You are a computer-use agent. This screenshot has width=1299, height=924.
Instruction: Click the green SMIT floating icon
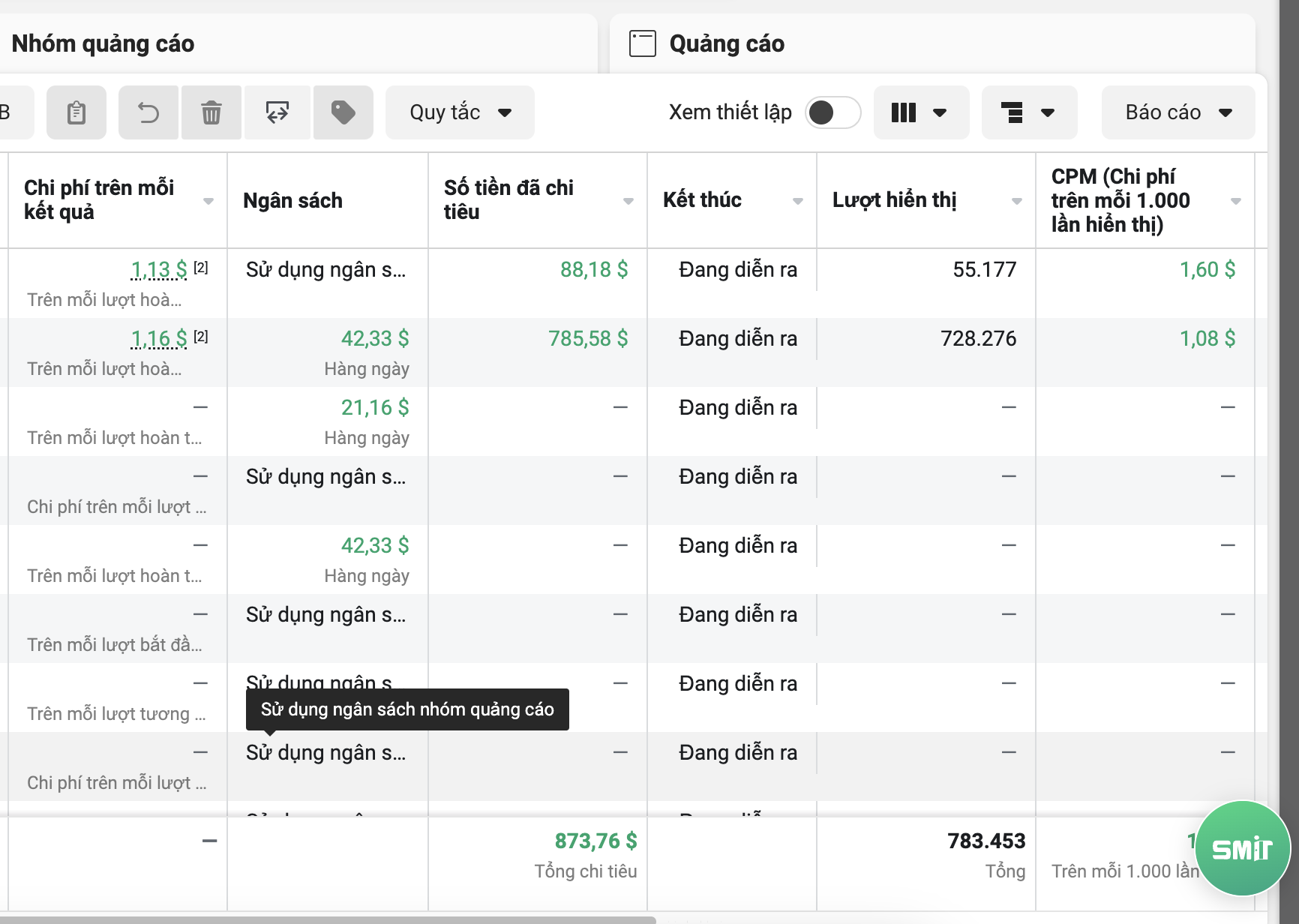tap(1242, 848)
